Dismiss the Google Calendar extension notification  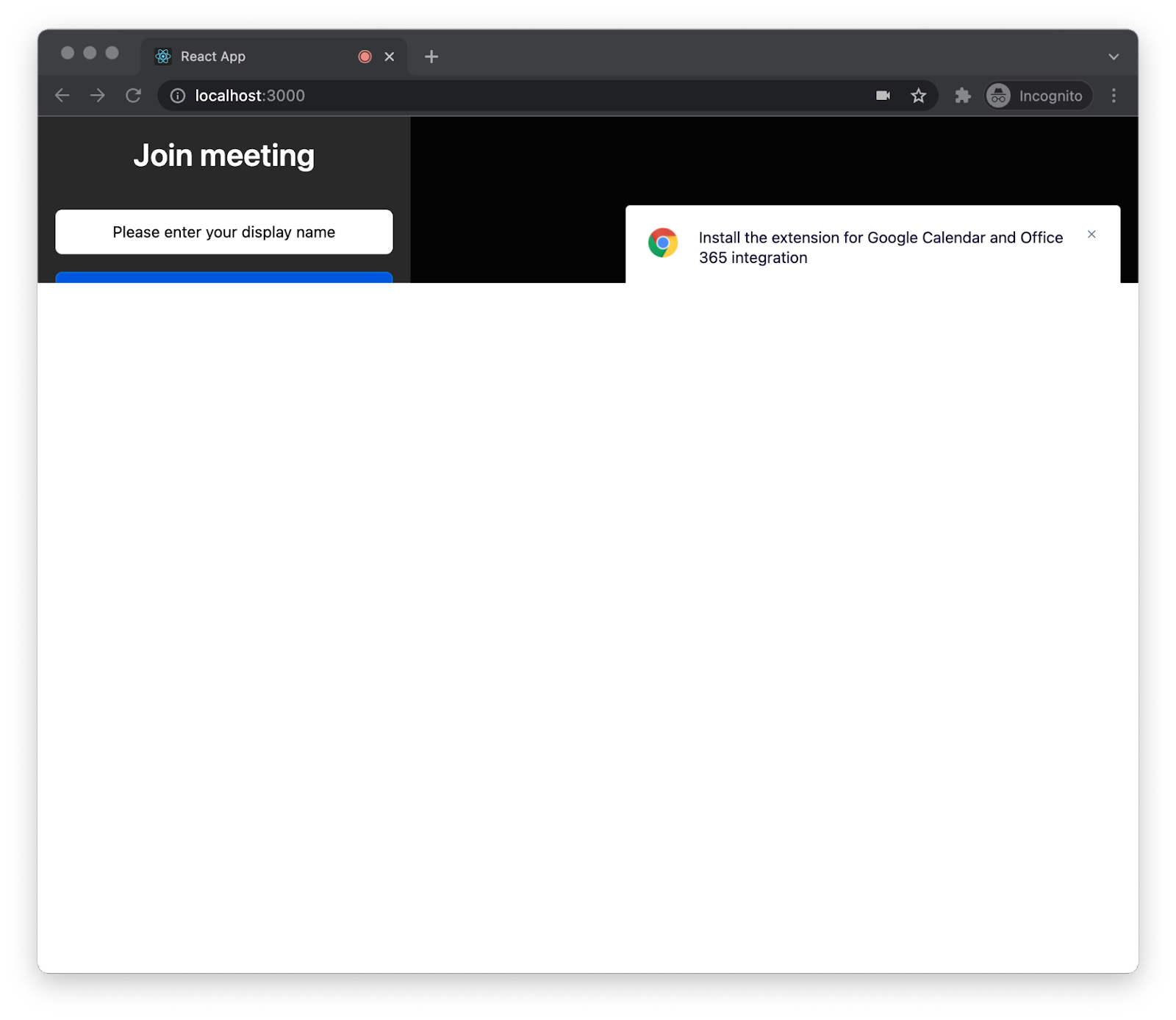point(1091,234)
